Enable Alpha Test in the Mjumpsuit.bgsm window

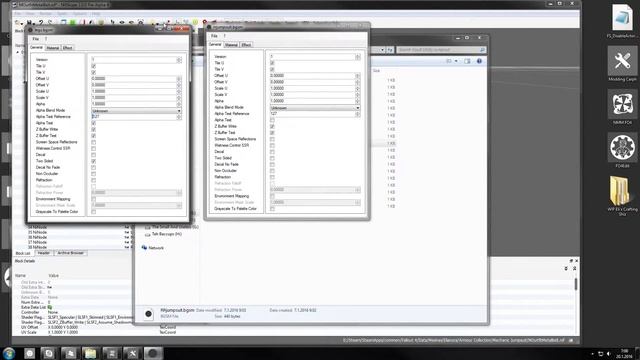272,120
